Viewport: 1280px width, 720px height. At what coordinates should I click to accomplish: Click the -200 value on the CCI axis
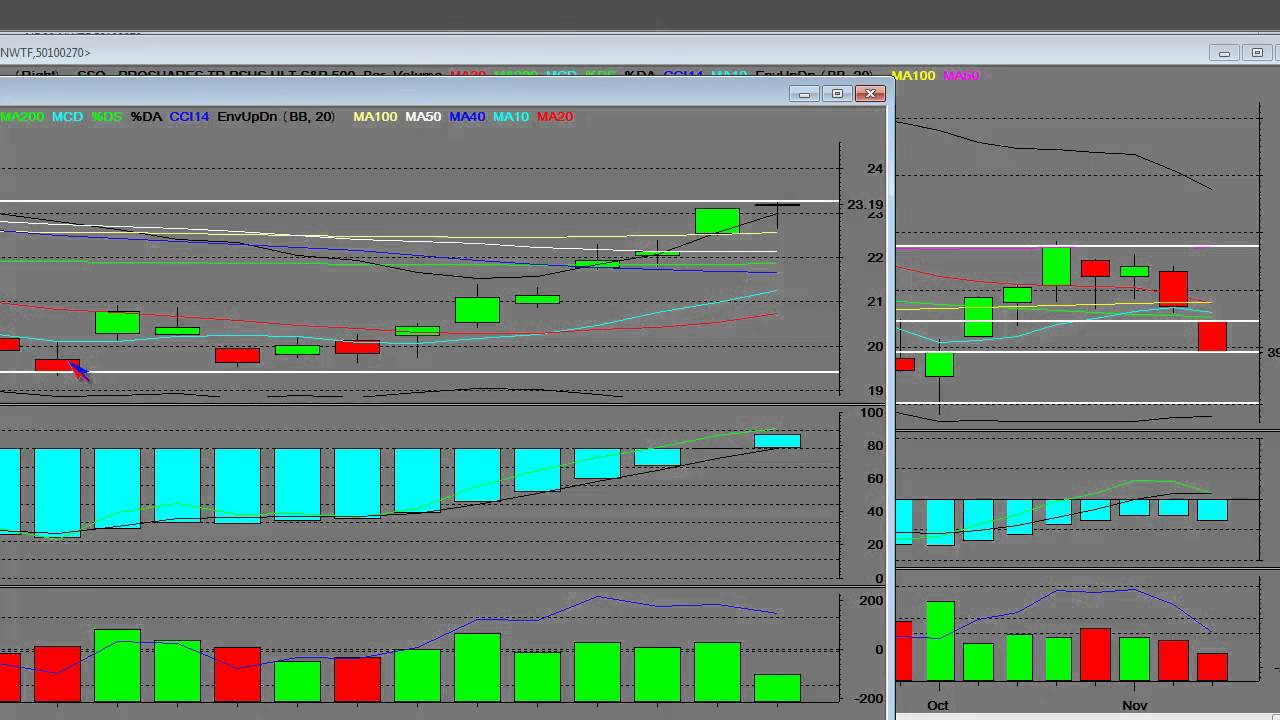(x=870, y=698)
